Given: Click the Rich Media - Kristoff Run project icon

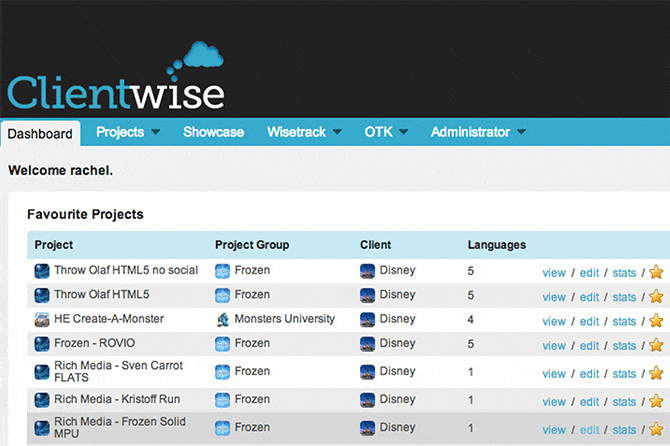Looking at the screenshot, I should click(42, 401).
